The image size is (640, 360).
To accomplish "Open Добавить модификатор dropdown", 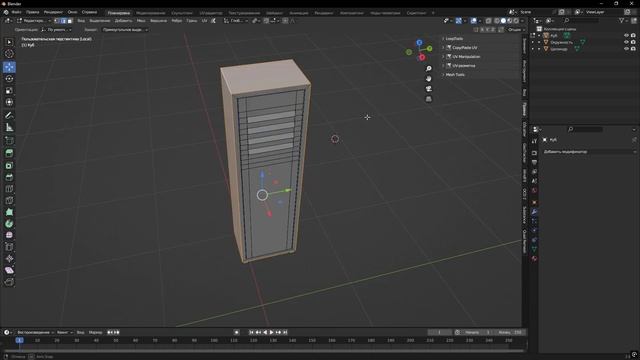I will click(588, 151).
